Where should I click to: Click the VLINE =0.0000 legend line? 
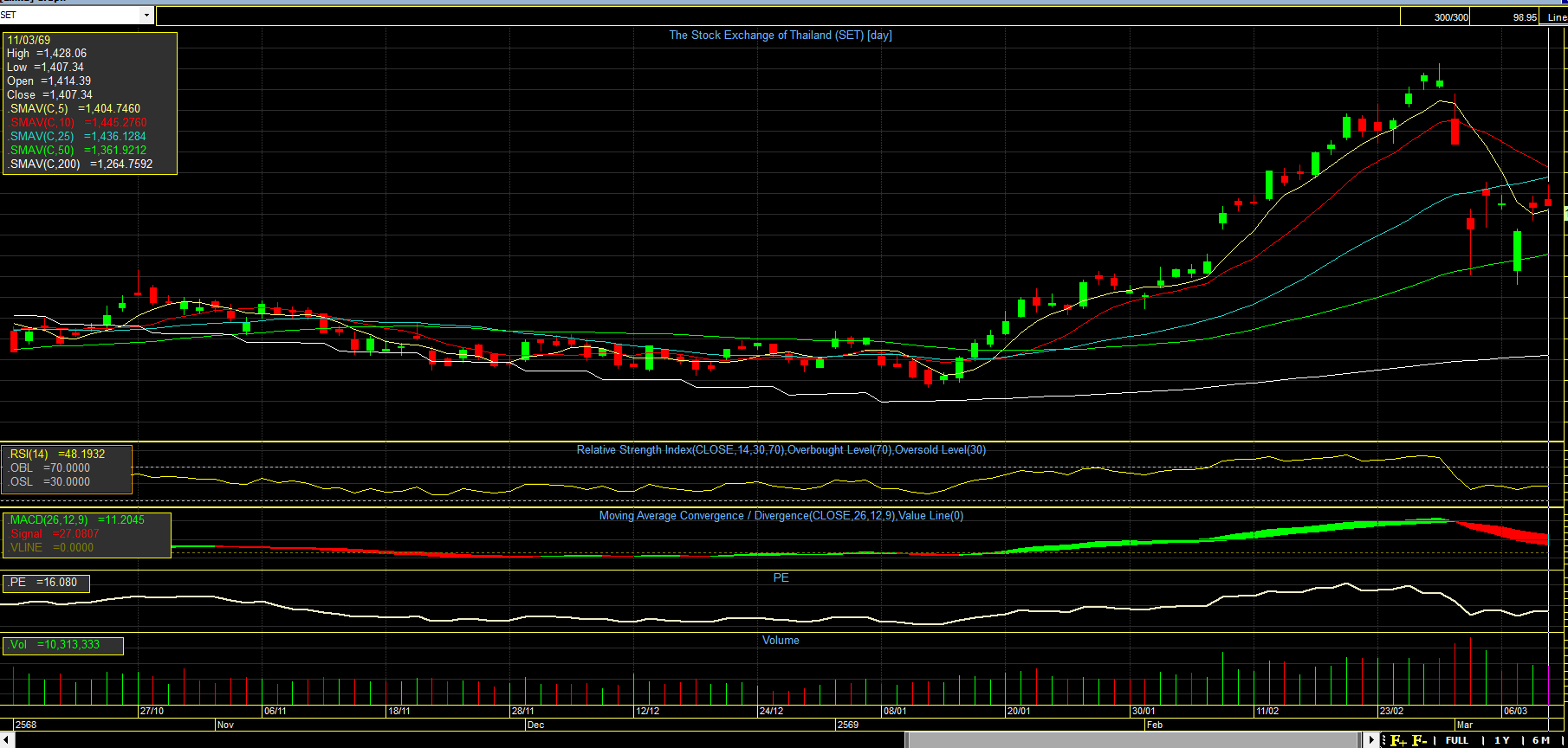click(x=51, y=548)
